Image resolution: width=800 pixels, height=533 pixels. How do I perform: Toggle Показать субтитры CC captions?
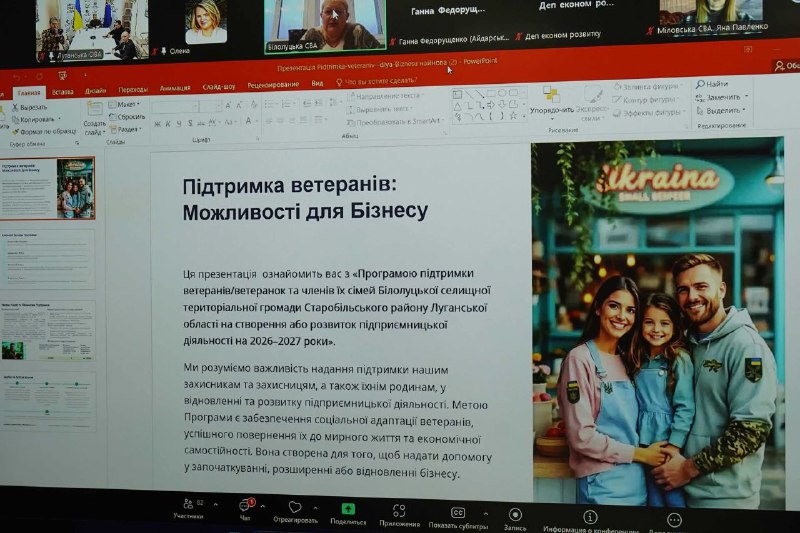tap(458, 514)
